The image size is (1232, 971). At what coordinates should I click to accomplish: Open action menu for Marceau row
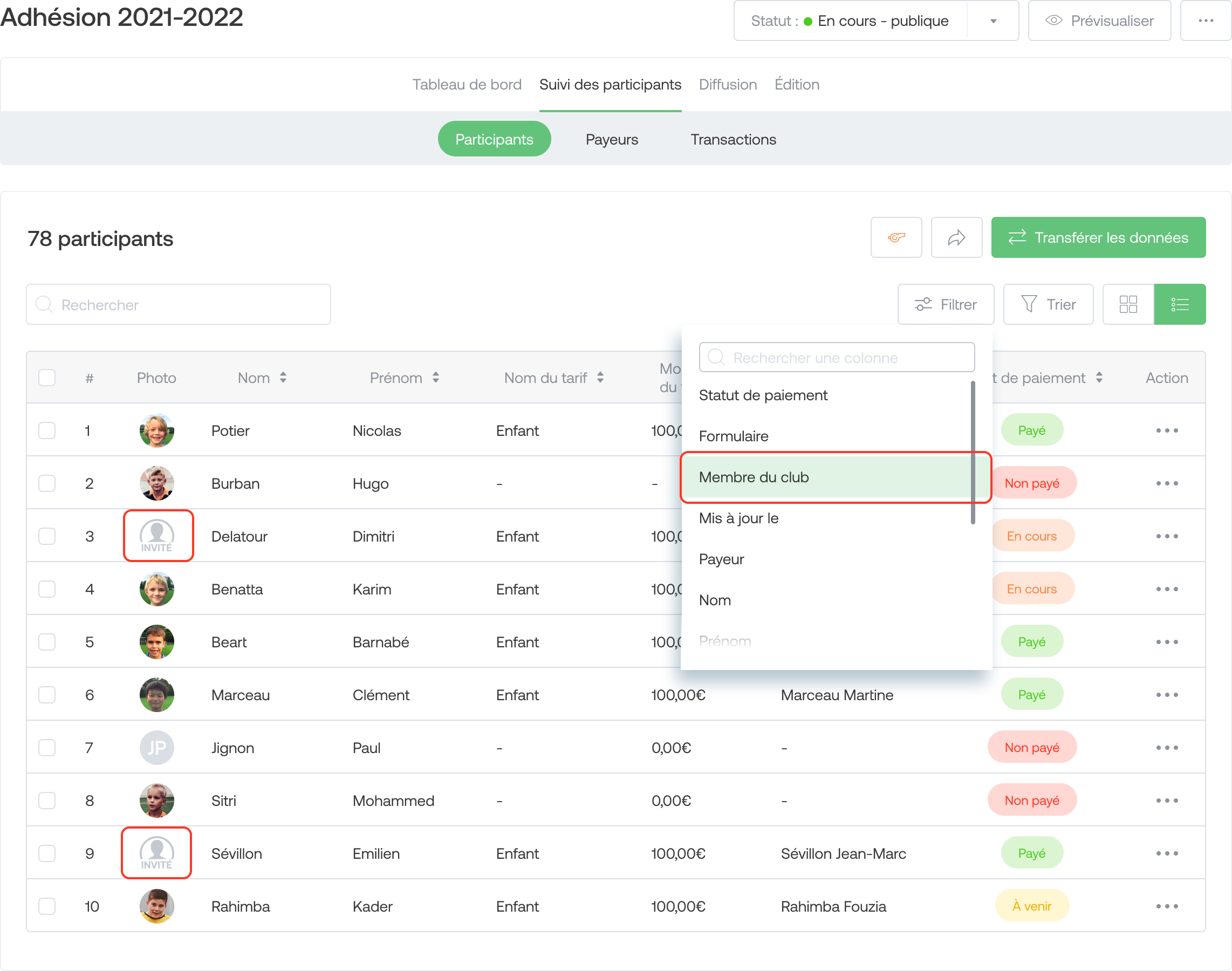[1167, 695]
